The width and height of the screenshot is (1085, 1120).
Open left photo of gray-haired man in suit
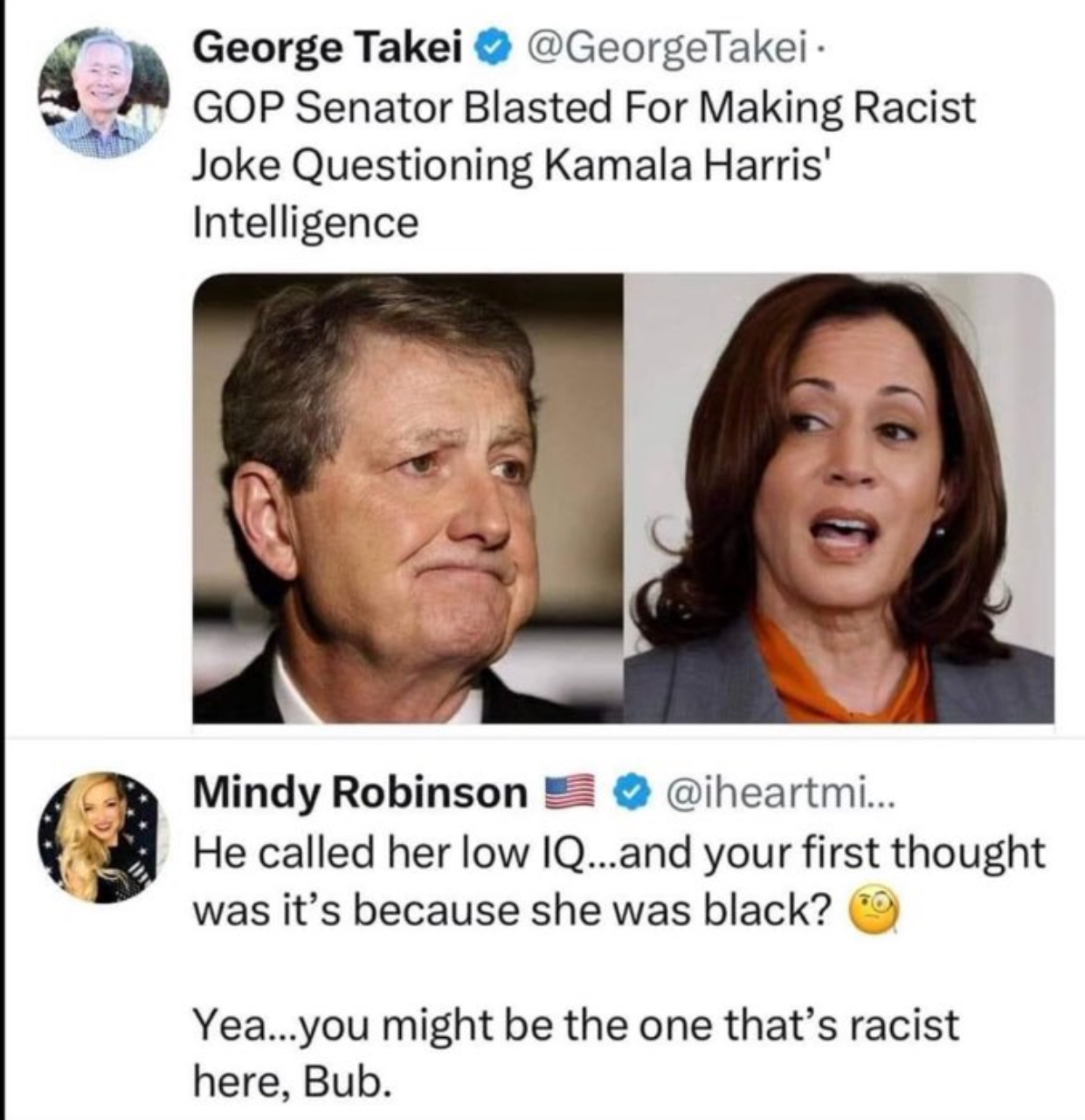(x=407, y=498)
